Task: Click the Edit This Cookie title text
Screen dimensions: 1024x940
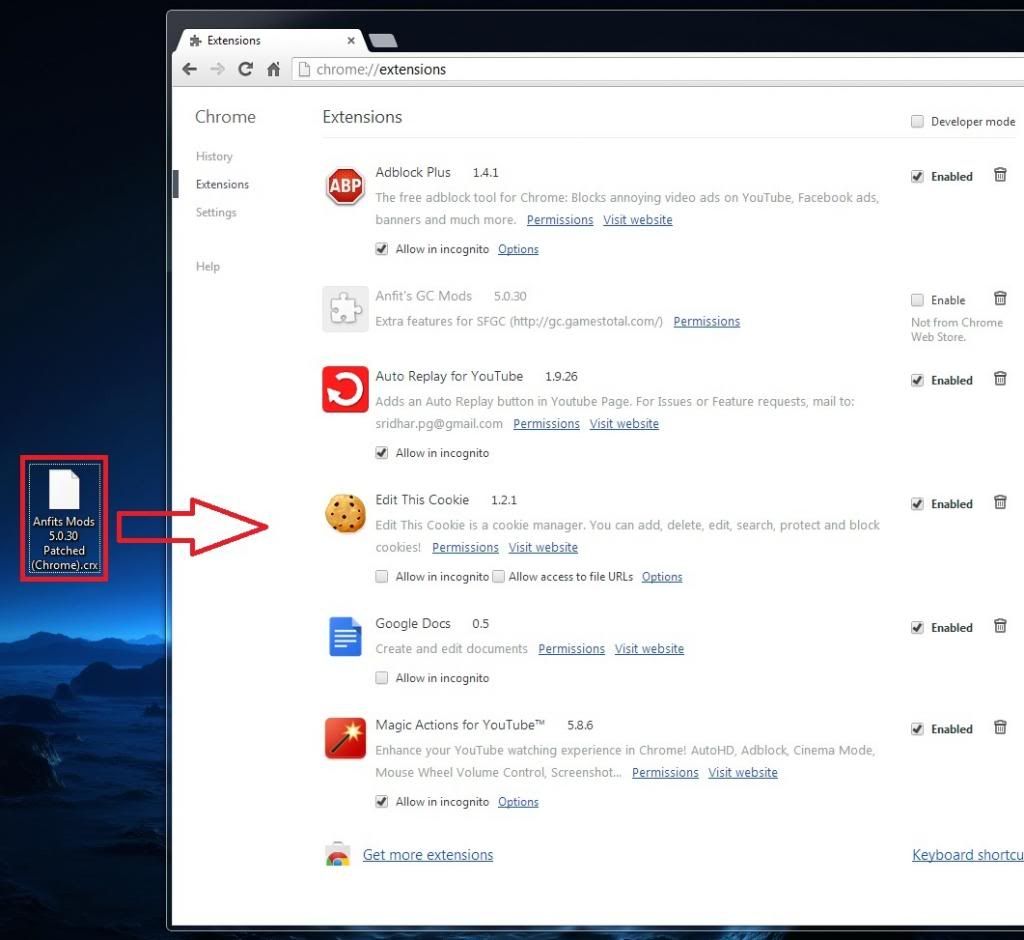Action: [x=422, y=500]
